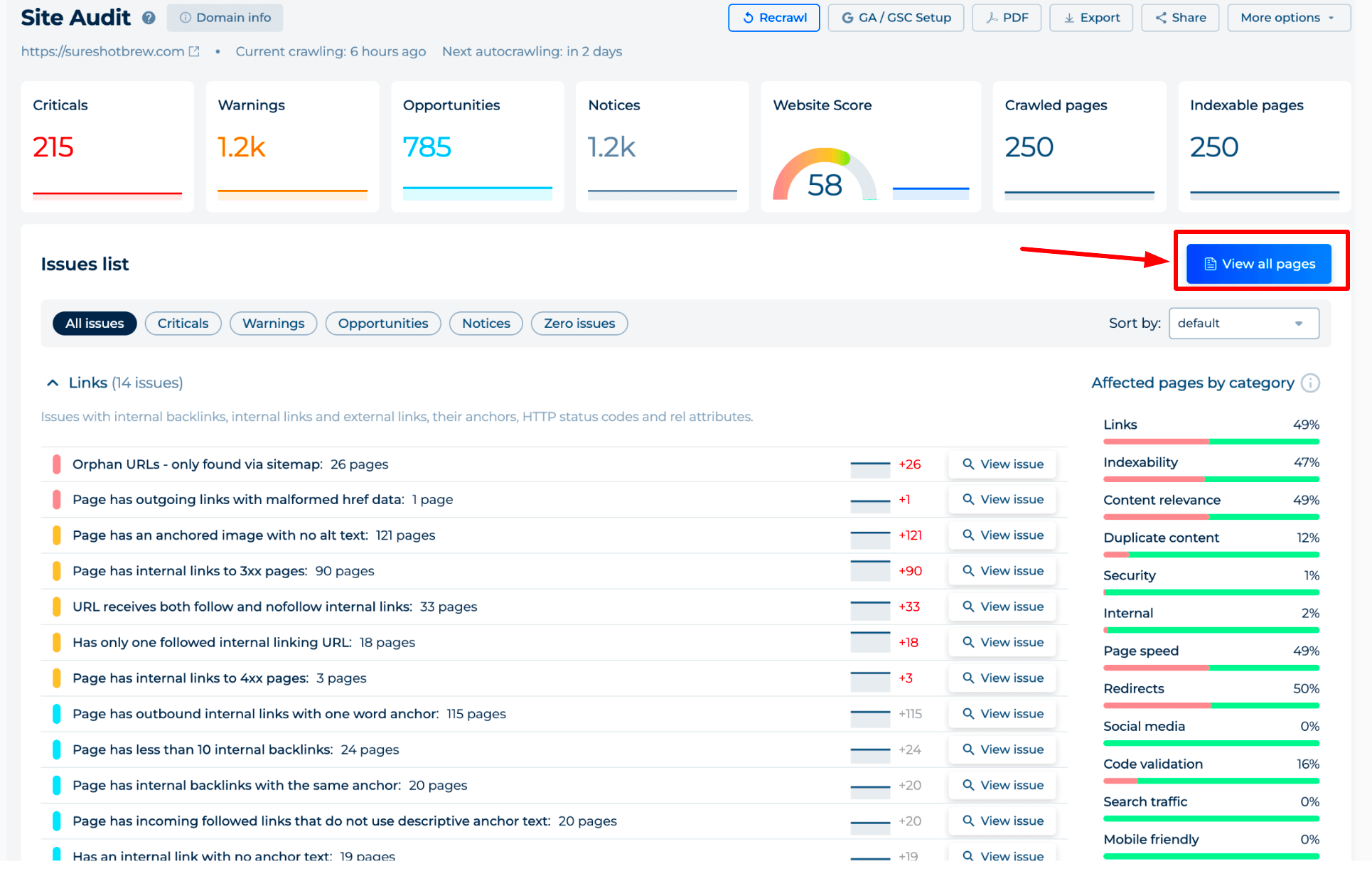The height and width of the screenshot is (886, 1372).
Task: Select the Opportunities filter tab
Action: pos(382,322)
